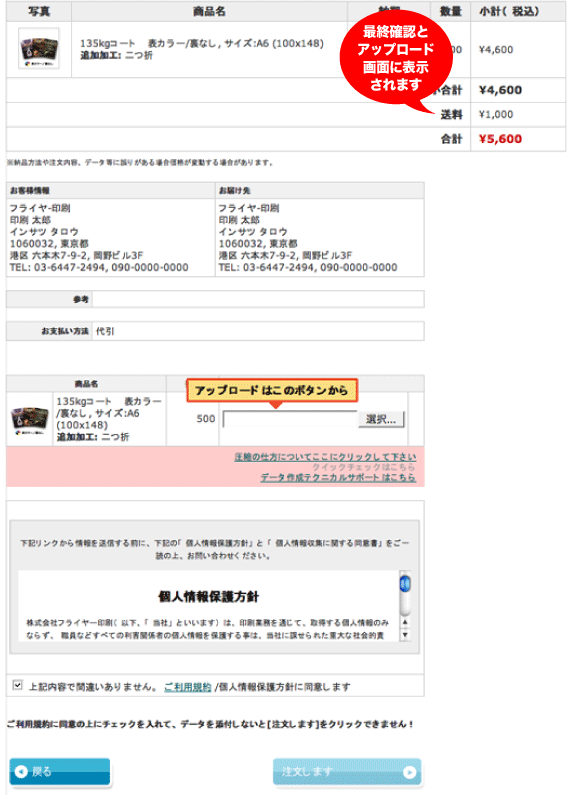Click the quantity 500 in upload row
The image size is (570, 795).
[x=206, y=419]
